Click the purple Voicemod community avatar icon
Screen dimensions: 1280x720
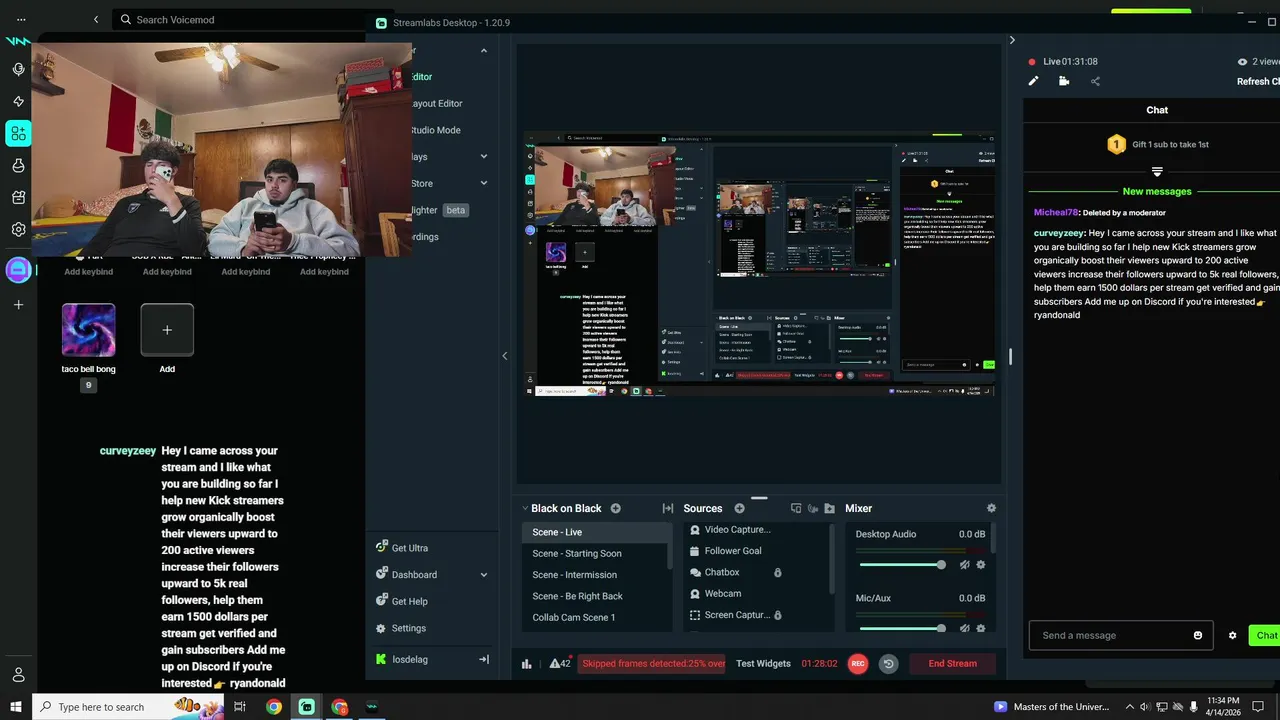click(18, 270)
